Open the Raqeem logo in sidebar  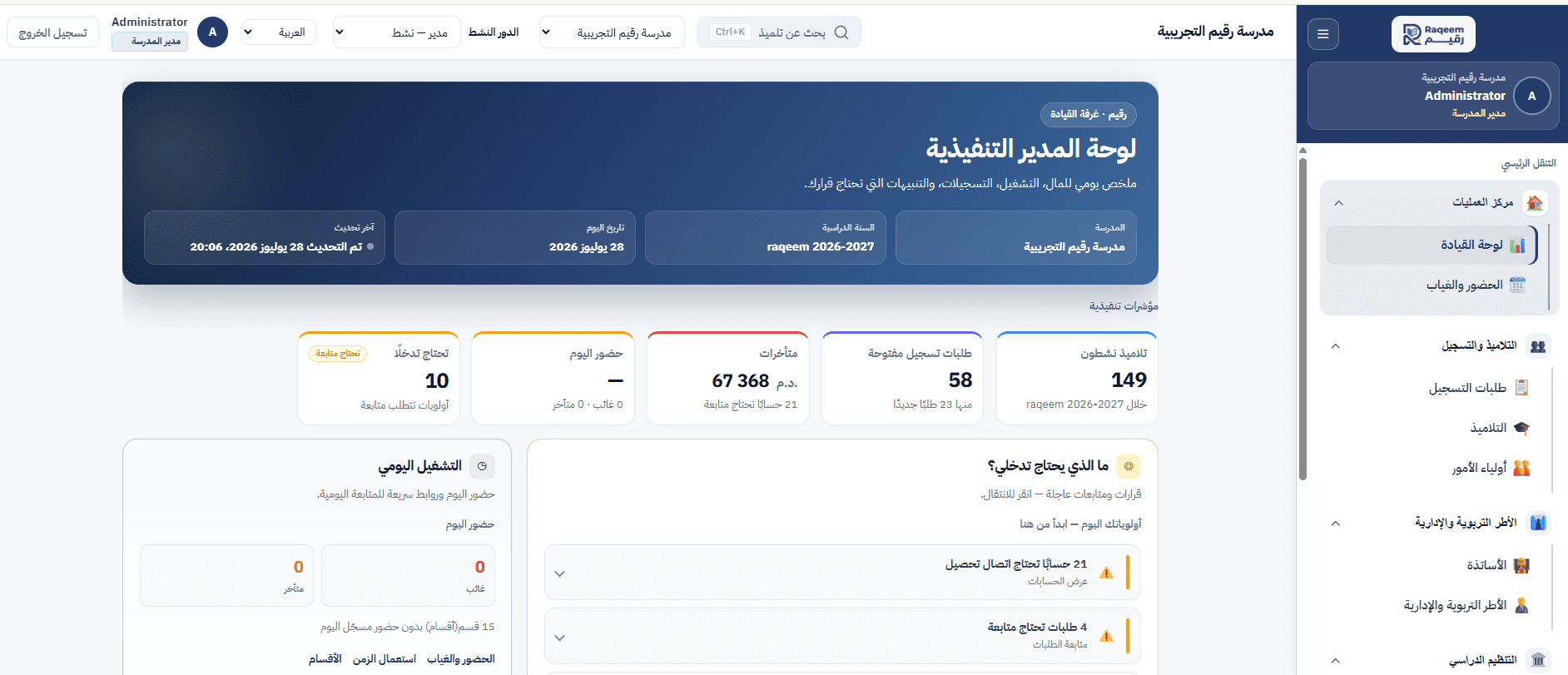click(x=1433, y=34)
